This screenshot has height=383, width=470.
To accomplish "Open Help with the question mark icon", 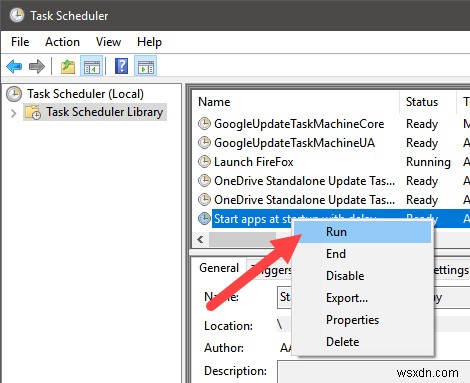I will coord(121,66).
